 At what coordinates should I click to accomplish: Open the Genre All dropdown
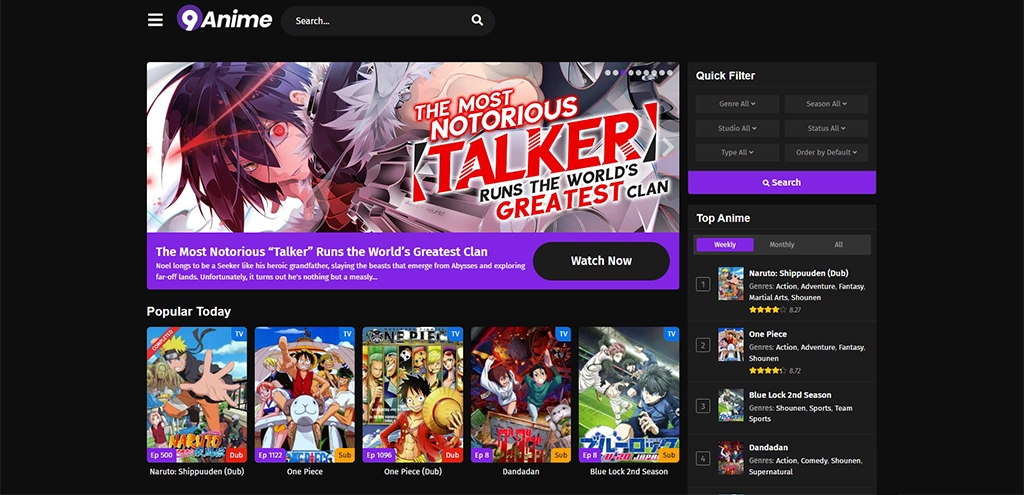click(x=737, y=104)
